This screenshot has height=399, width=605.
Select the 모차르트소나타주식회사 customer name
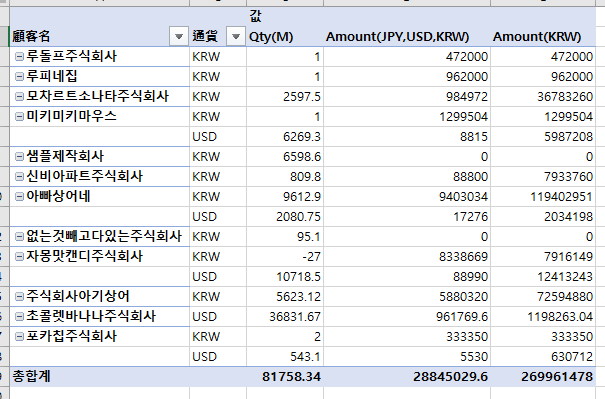(x=97, y=96)
